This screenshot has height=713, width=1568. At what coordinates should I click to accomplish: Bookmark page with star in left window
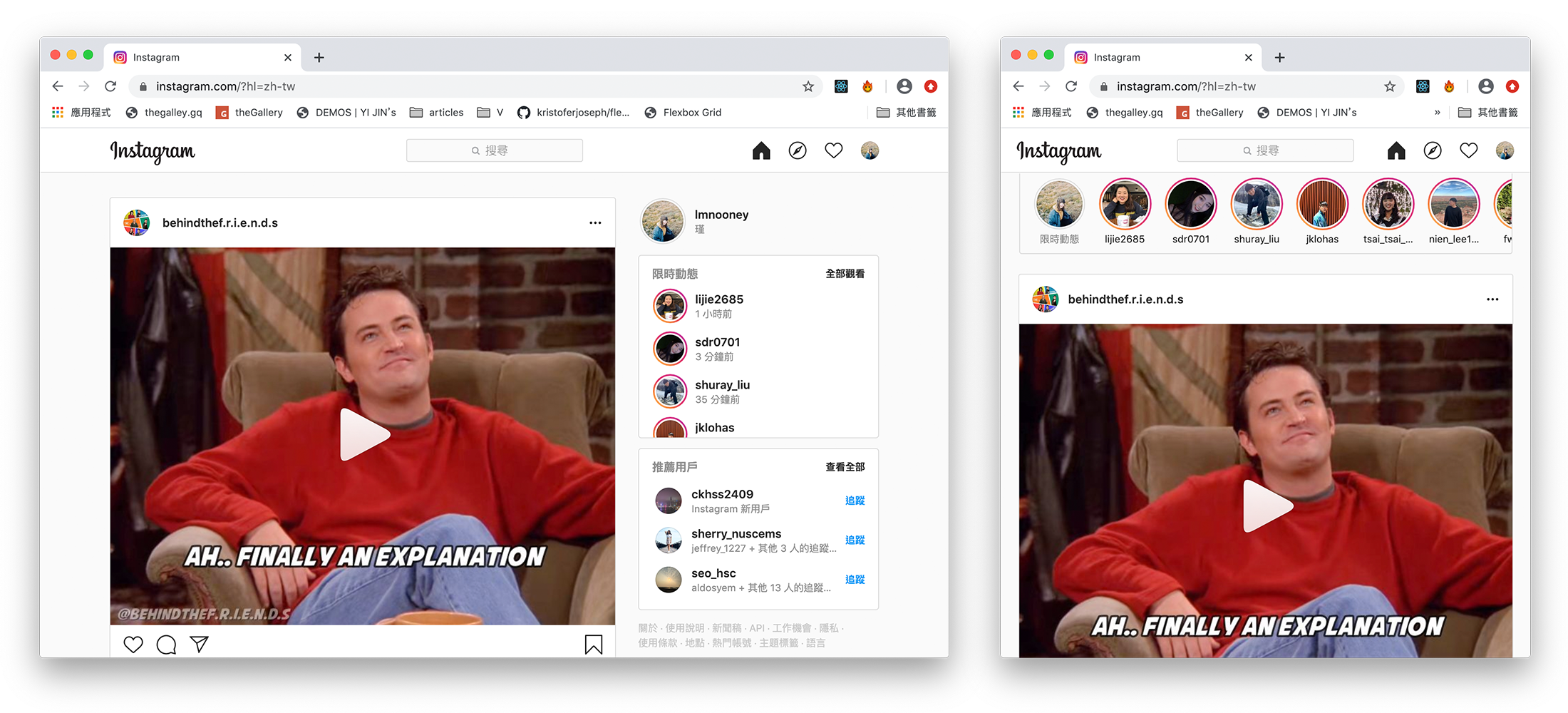pyautogui.click(x=808, y=86)
